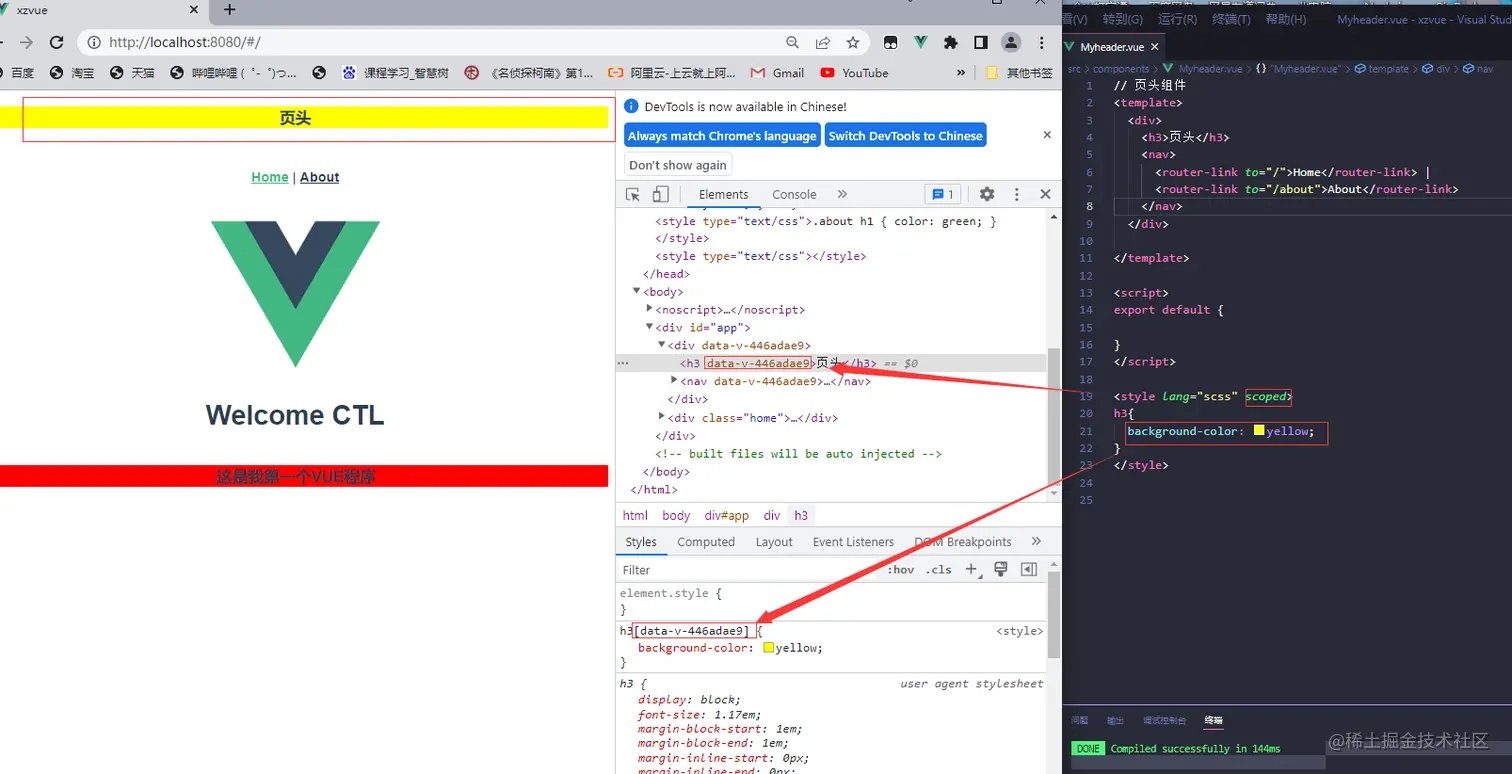1512x774 pixels.
Task: Open the Chrome profile avatar
Action: (x=1011, y=43)
